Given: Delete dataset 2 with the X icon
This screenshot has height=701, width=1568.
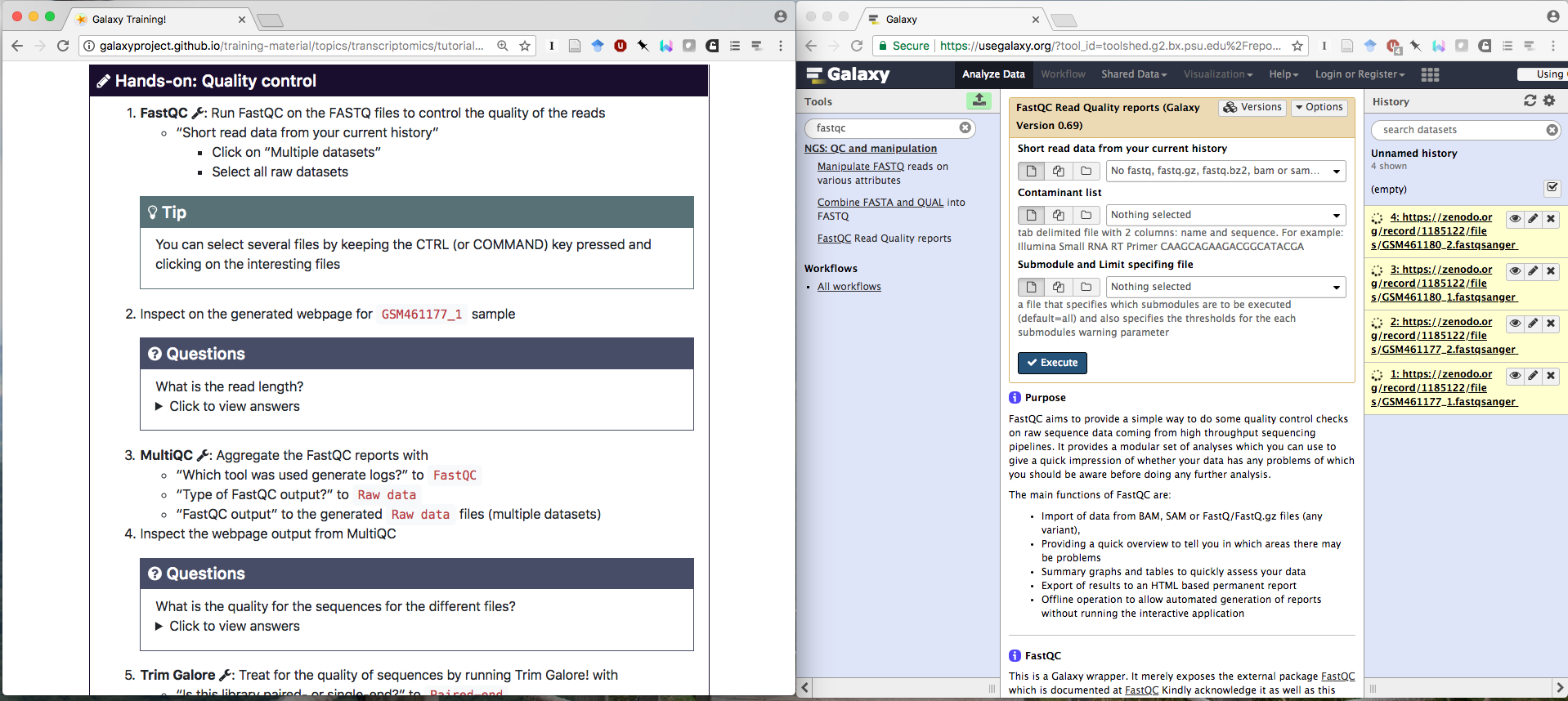Looking at the screenshot, I should click(1551, 324).
